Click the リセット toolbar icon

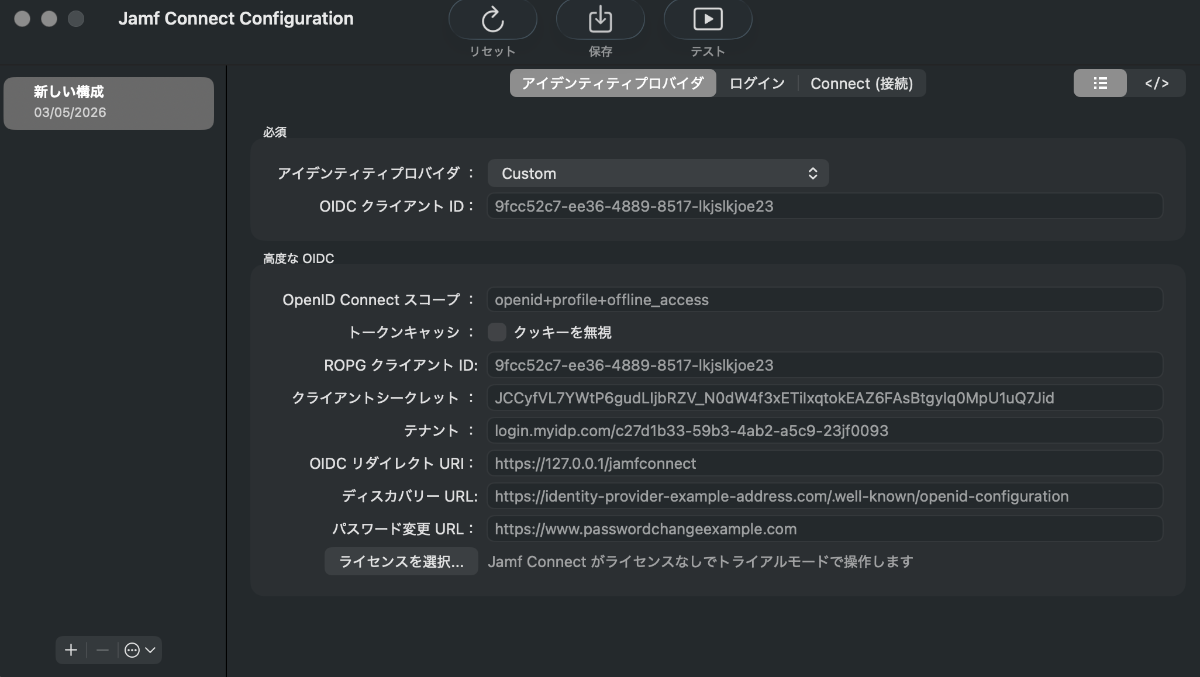[492, 20]
